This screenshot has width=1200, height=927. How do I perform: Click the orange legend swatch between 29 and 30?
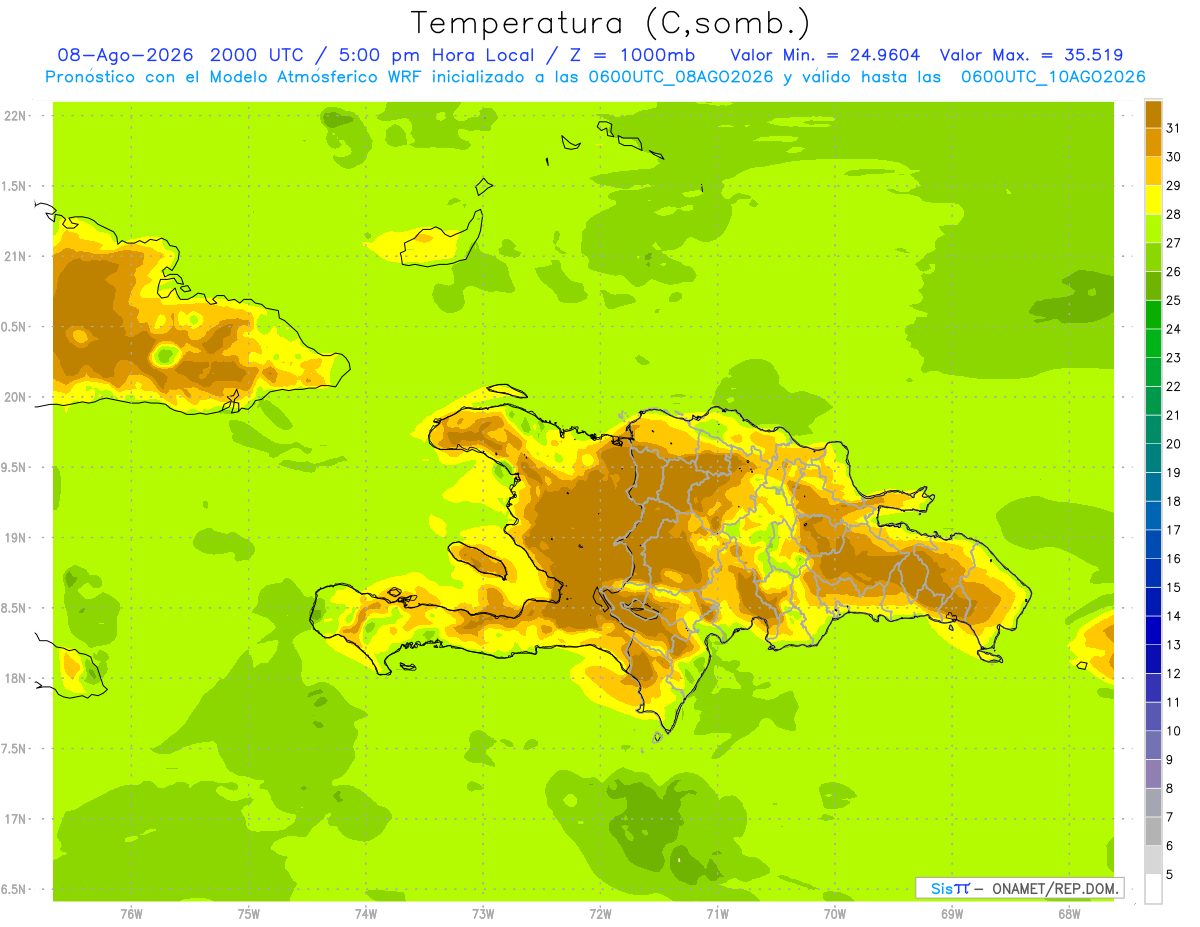pos(1153,171)
